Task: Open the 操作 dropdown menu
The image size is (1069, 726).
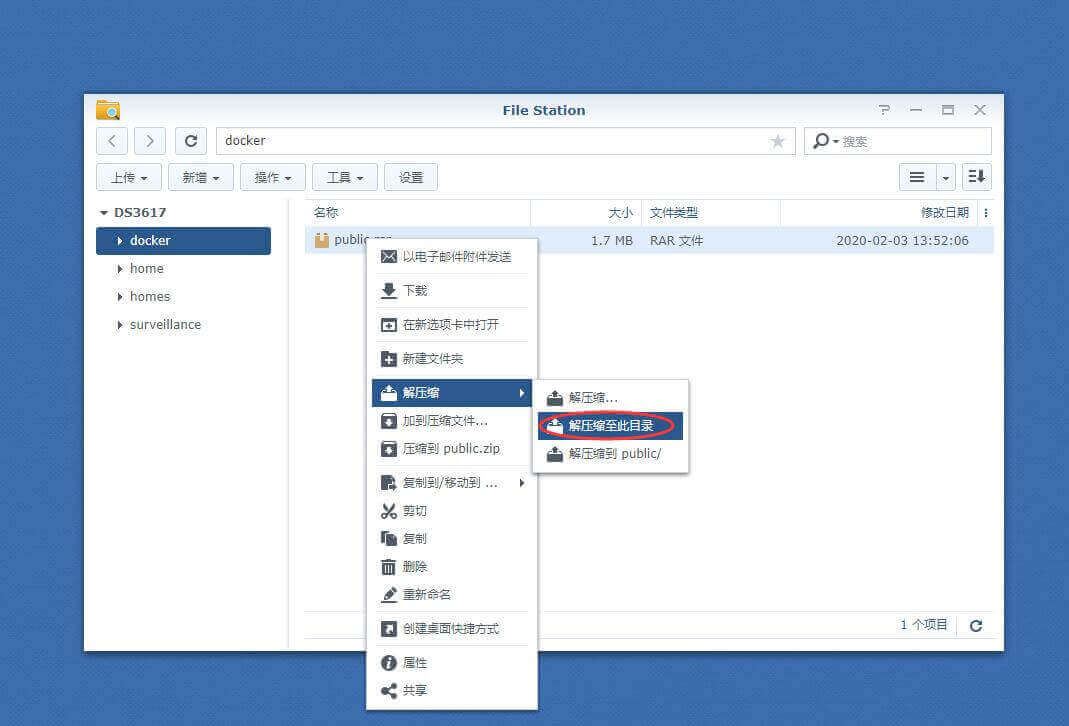Action: pyautogui.click(x=273, y=177)
